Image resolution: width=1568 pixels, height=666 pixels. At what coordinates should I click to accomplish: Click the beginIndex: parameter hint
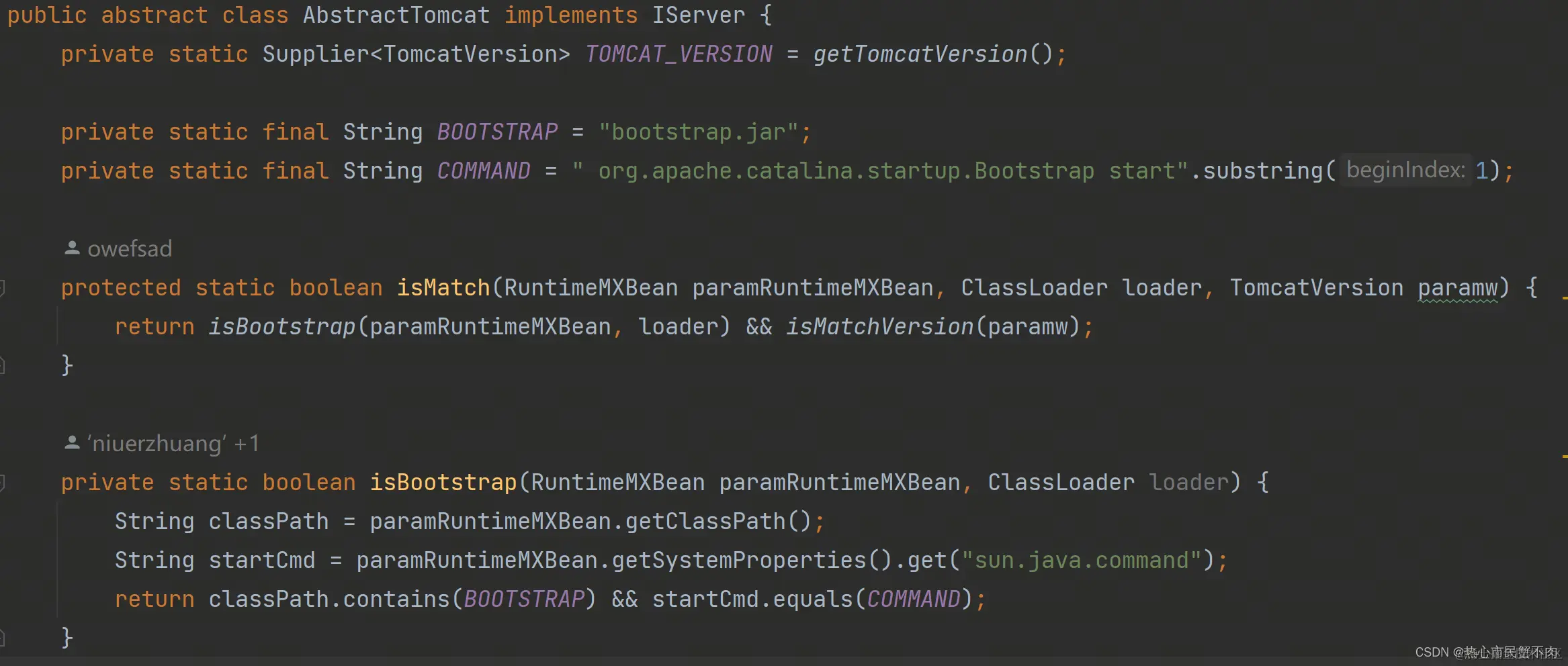pos(1405,170)
